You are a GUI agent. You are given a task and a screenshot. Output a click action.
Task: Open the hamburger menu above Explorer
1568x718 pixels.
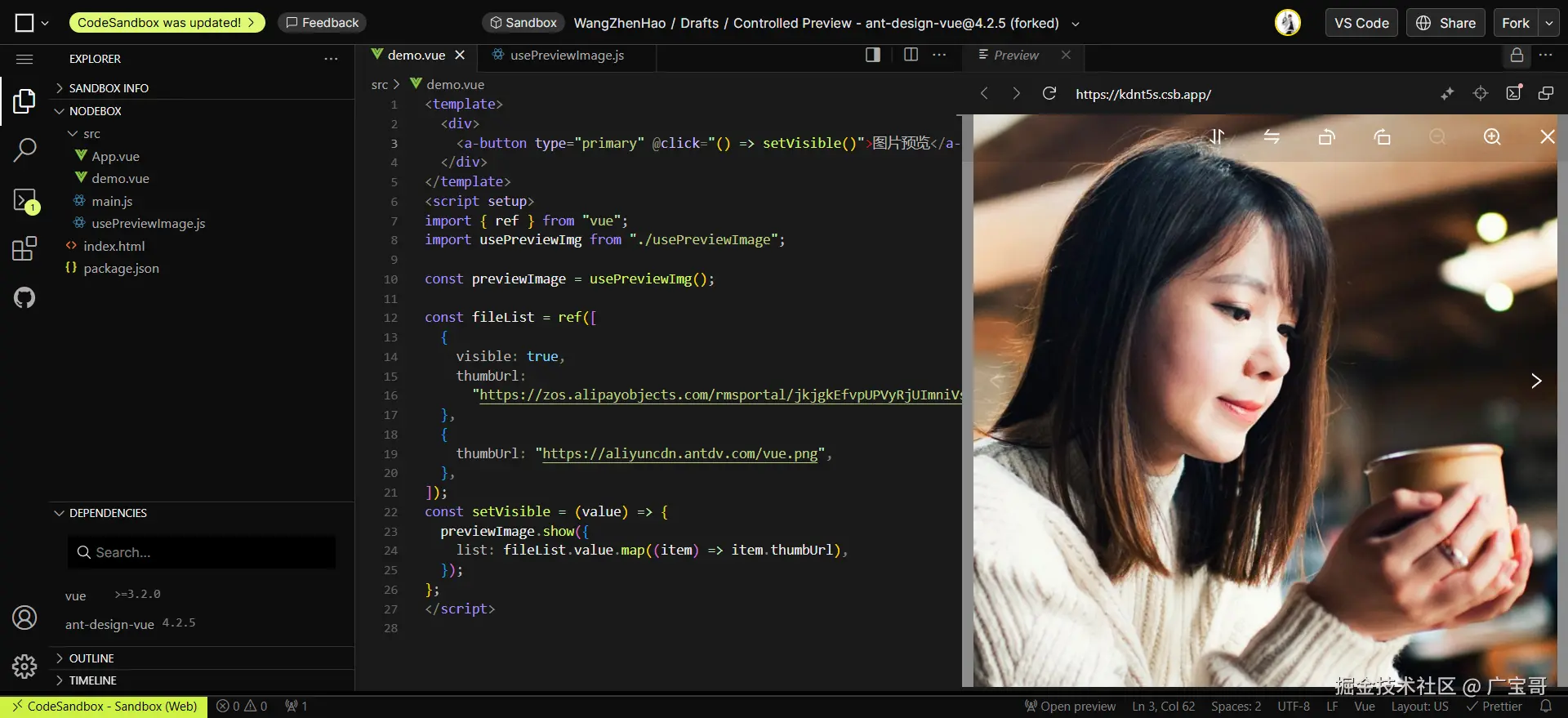pyautogui.click(x=24, y=59)
